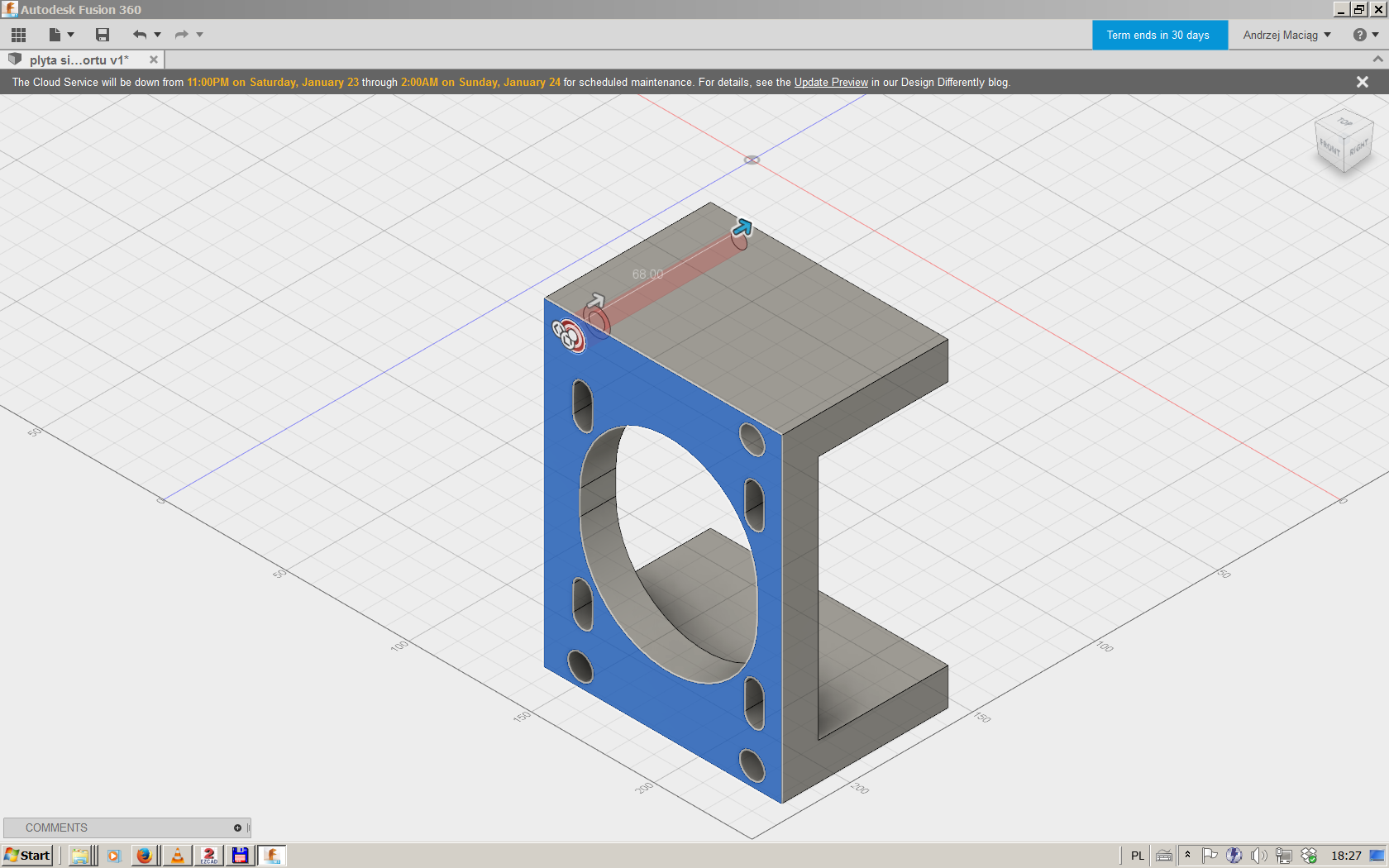
Task: Save the design with the floppy icon
Action: point(103,35)
